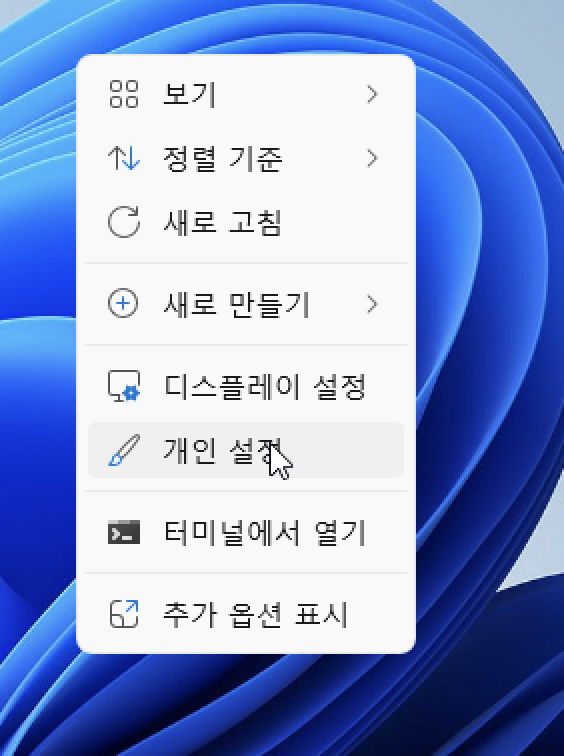This screenshot has width=564, height=756.
Task: Select 개인 설정 (Personalize) menu entry
Action: [246, 450]
